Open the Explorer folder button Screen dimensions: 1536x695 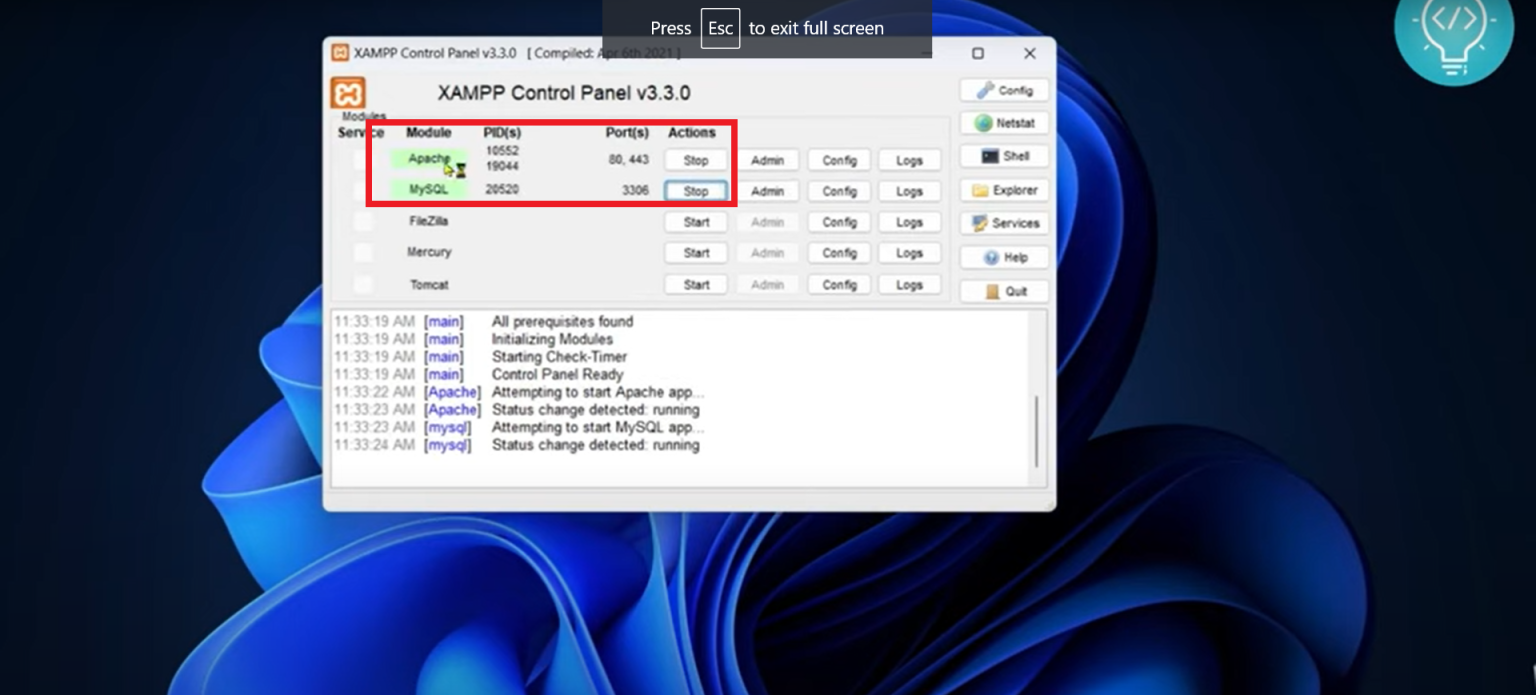click(x=1004, y=190)
